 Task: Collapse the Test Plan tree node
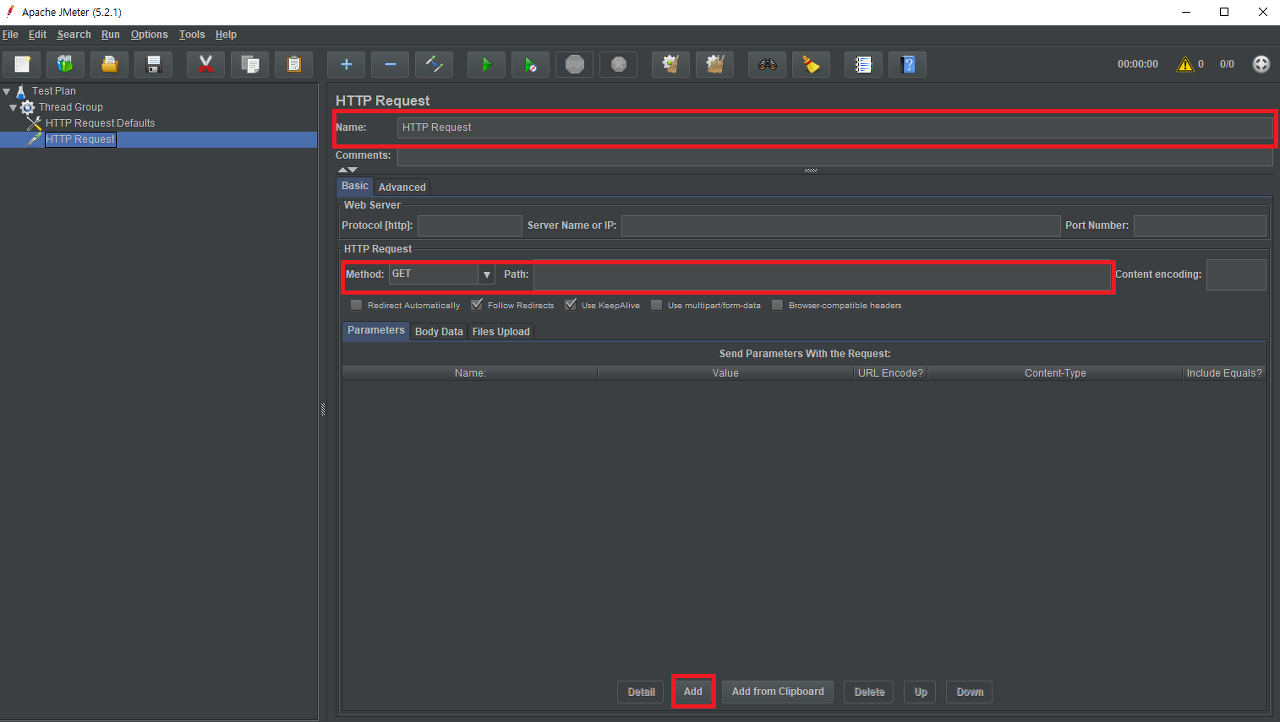click(x=6, y=91)
